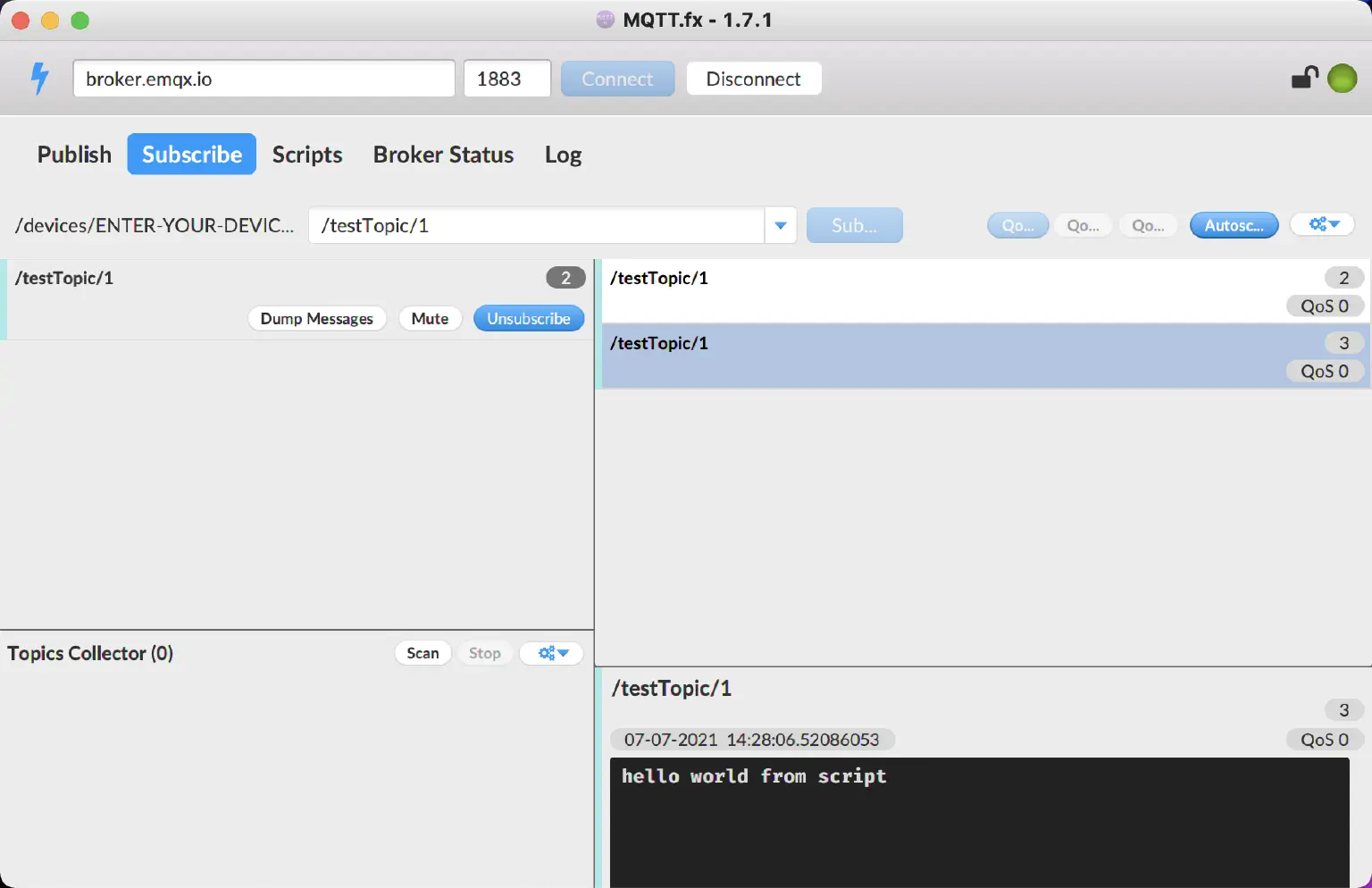Switch to the Publish tab
This screenshot has height=888, width=1372.
74,154
